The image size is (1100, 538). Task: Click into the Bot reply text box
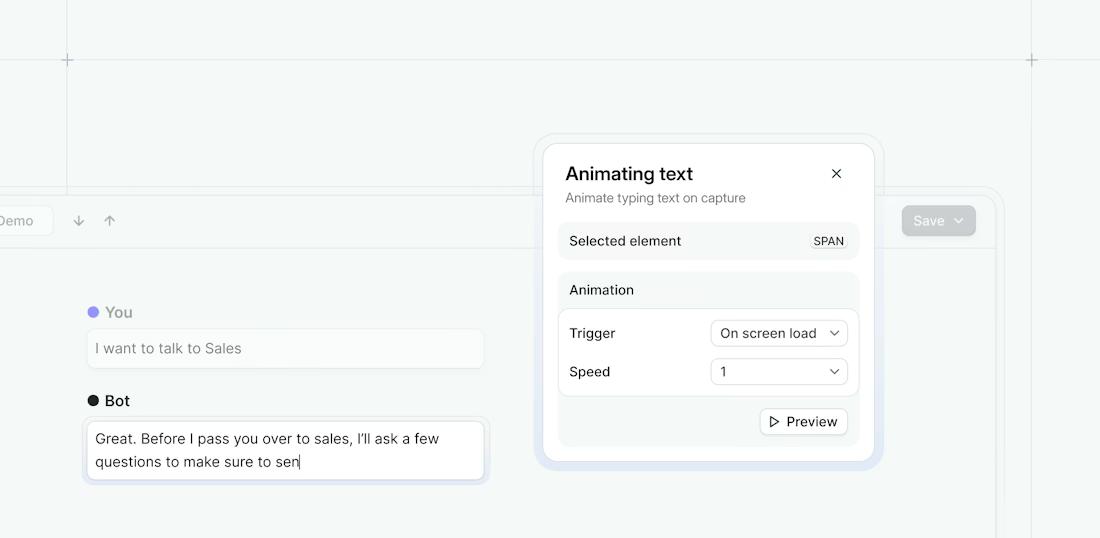click(x=285, y=450)
